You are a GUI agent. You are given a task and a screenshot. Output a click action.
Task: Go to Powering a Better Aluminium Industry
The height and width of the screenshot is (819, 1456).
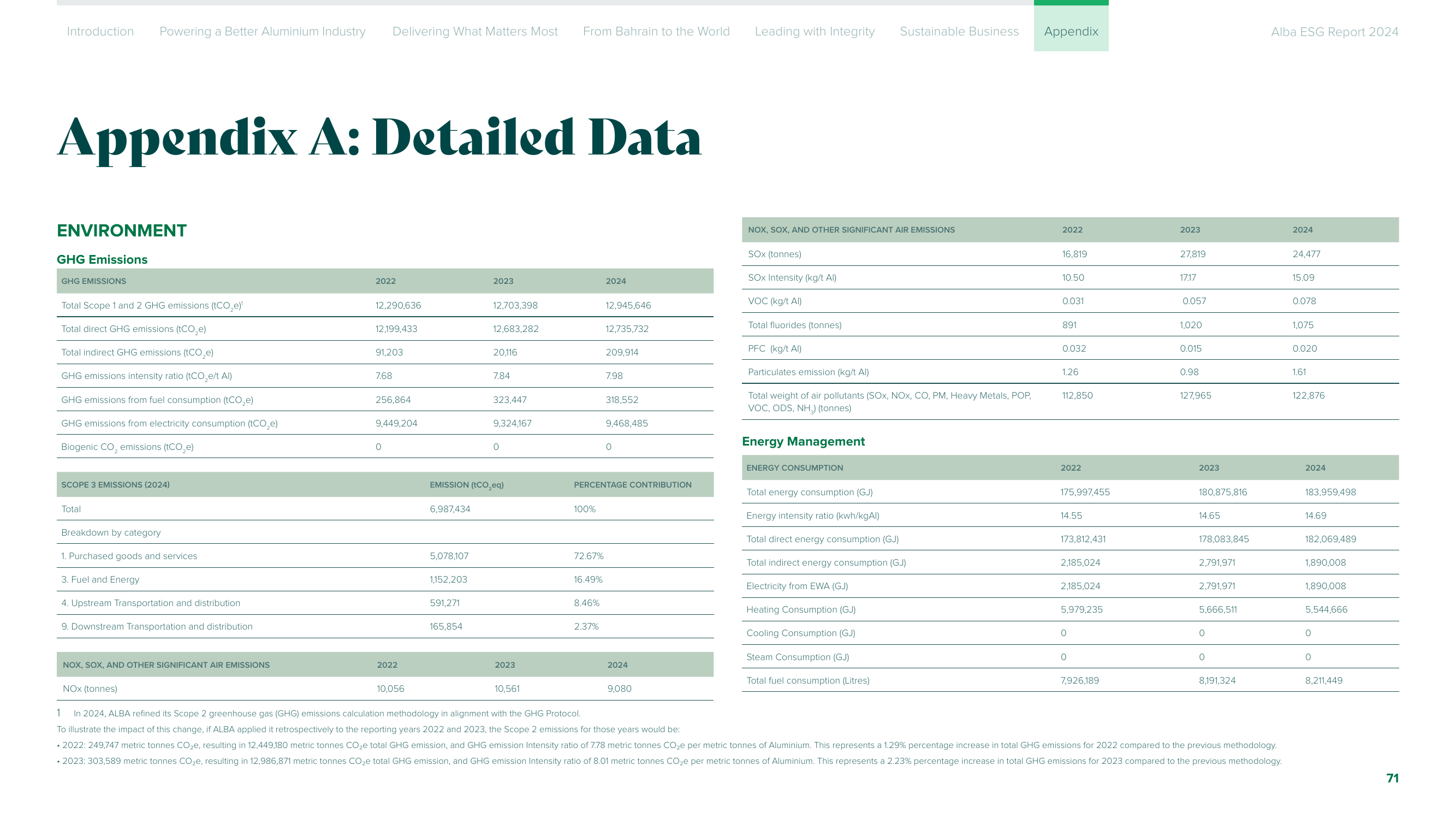click(262, 31)
